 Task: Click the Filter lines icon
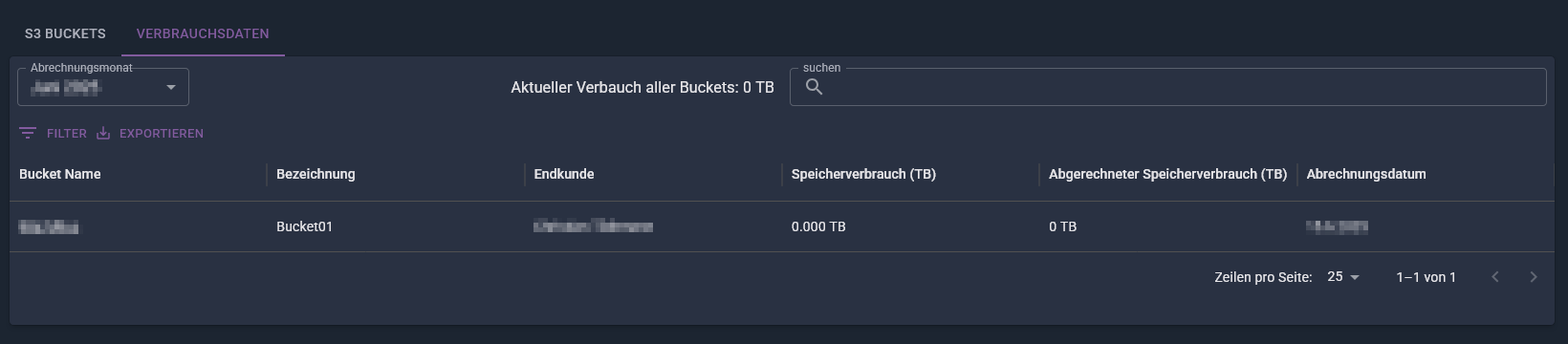click(28, 134)
